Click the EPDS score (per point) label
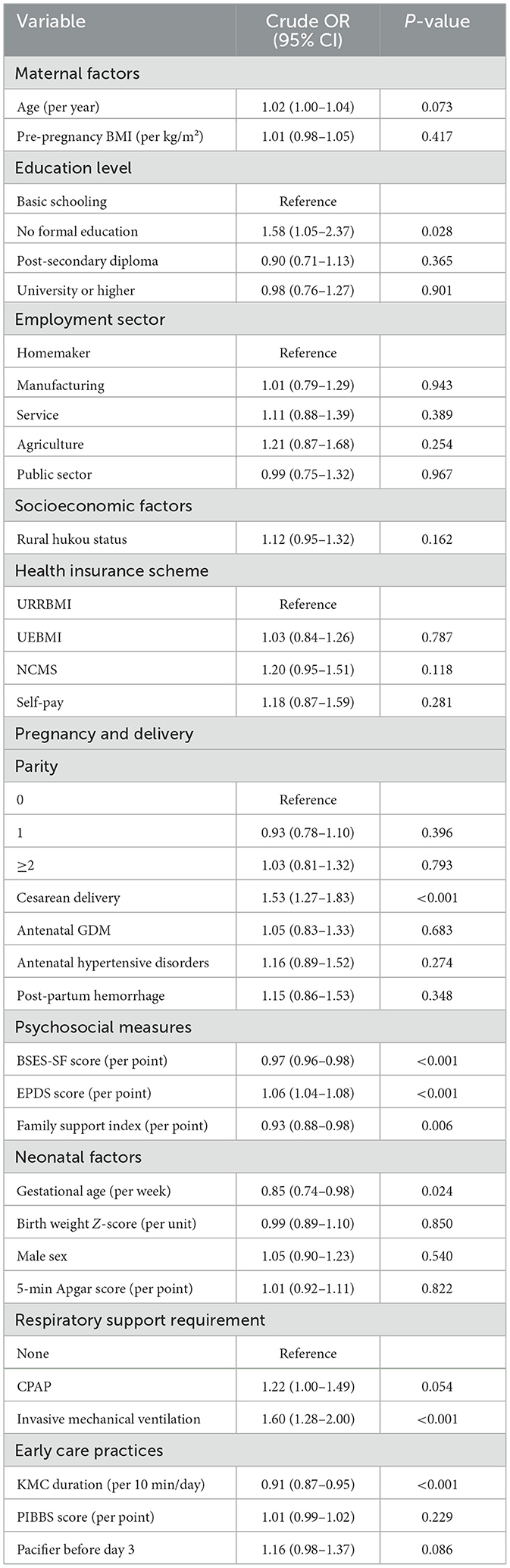510x1568 pixels. pyautogui.click(x=84, y=1093)
